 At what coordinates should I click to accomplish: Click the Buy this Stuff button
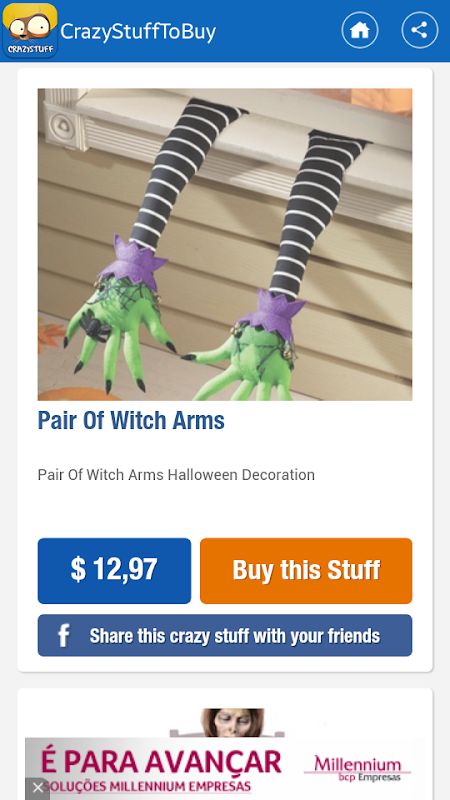[306, 570]
